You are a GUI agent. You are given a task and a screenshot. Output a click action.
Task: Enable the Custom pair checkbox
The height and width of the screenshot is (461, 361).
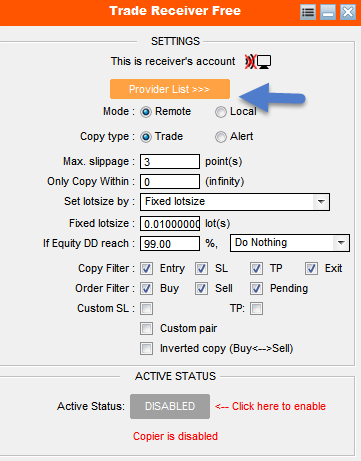point(146,329)
